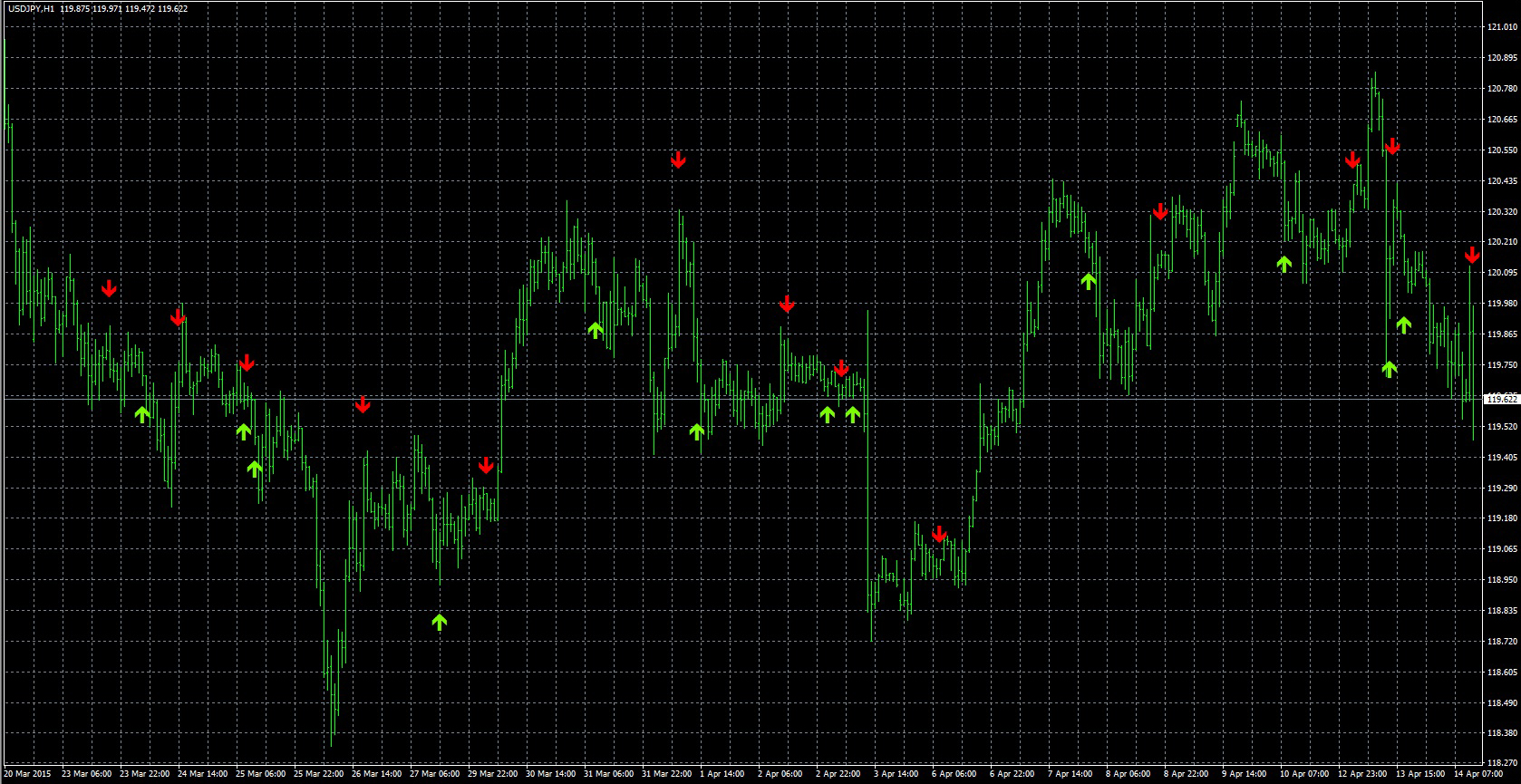The height and width of the screenshot is (784, 1521).
Task: Click the 29 Mar 22:00 time axis label
Action: [492, 774]
